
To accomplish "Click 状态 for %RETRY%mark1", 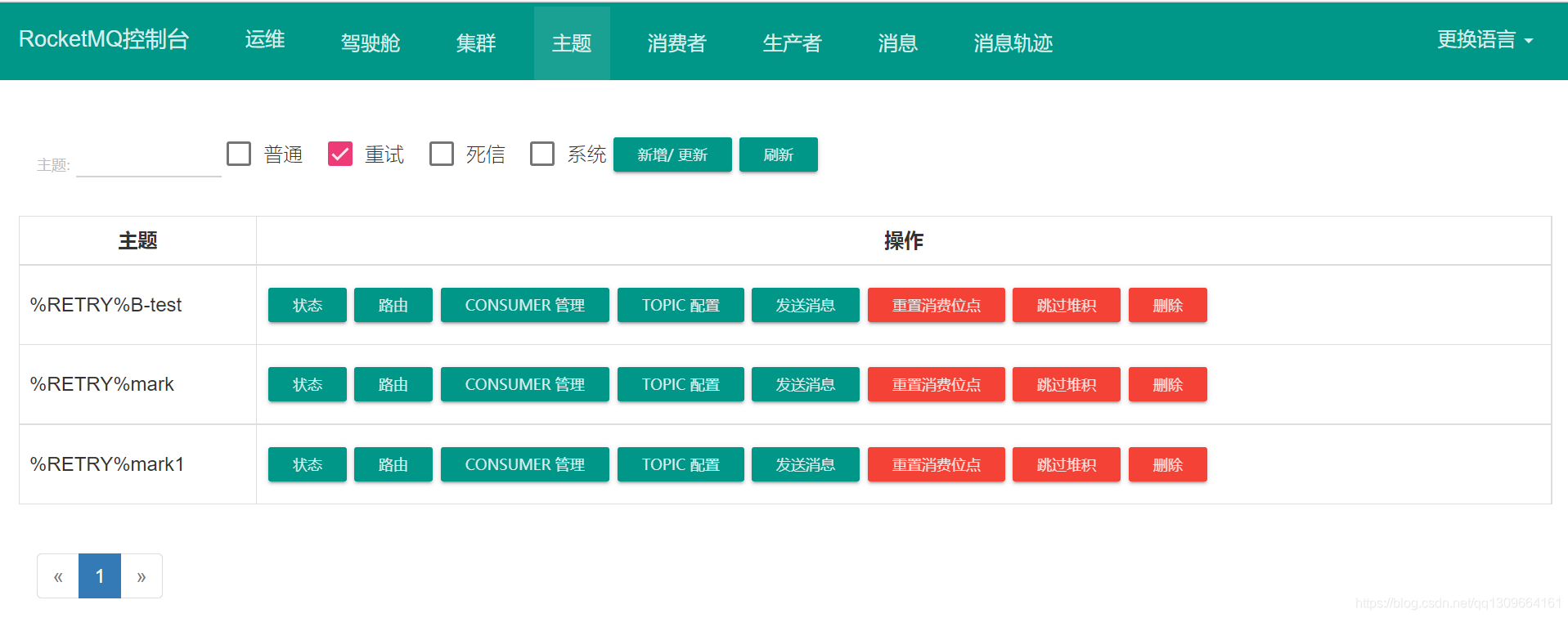I will (x=308, y=464).
